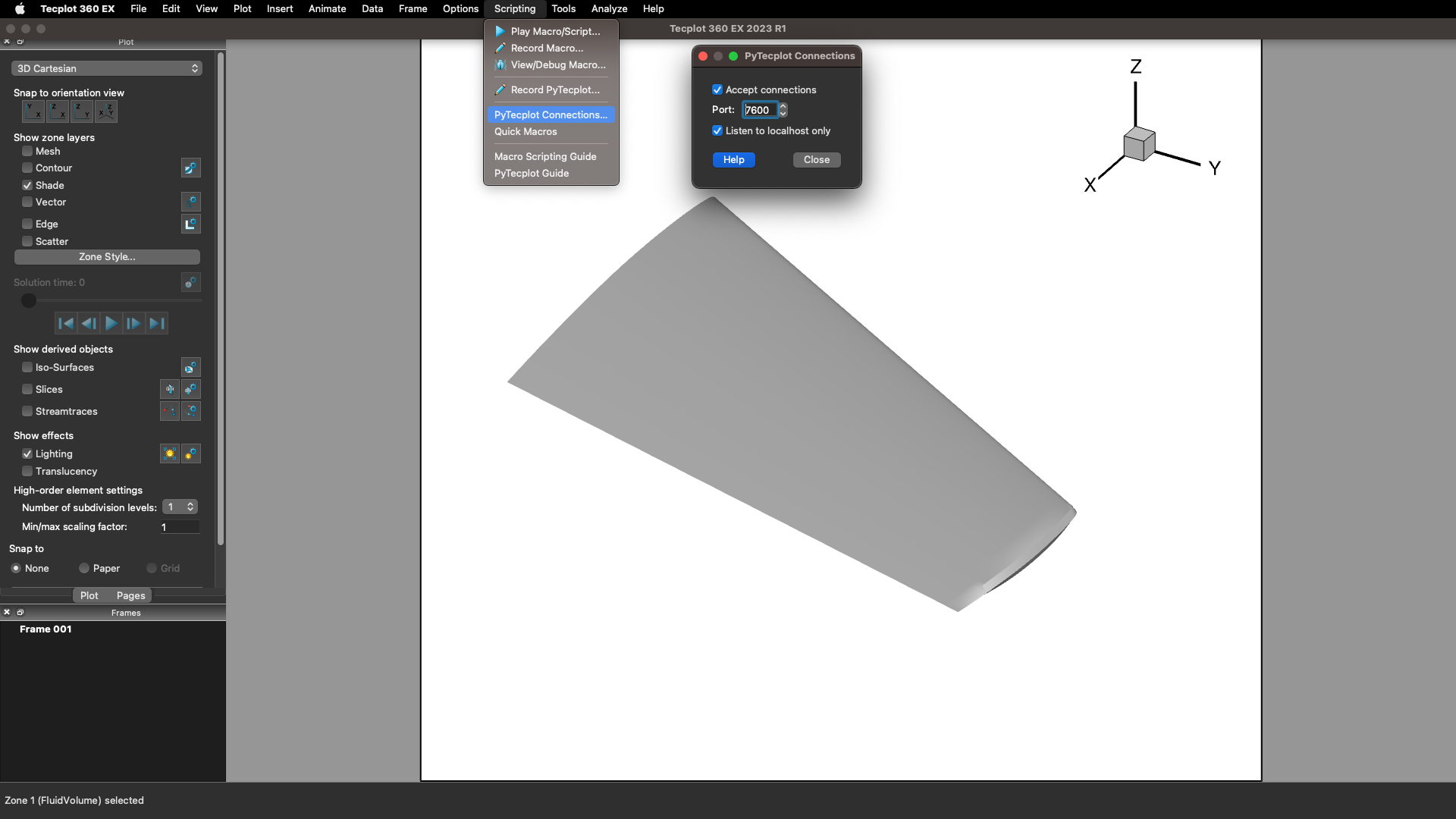Choose View/Debug Macro menu entry

tap(551, 64)
